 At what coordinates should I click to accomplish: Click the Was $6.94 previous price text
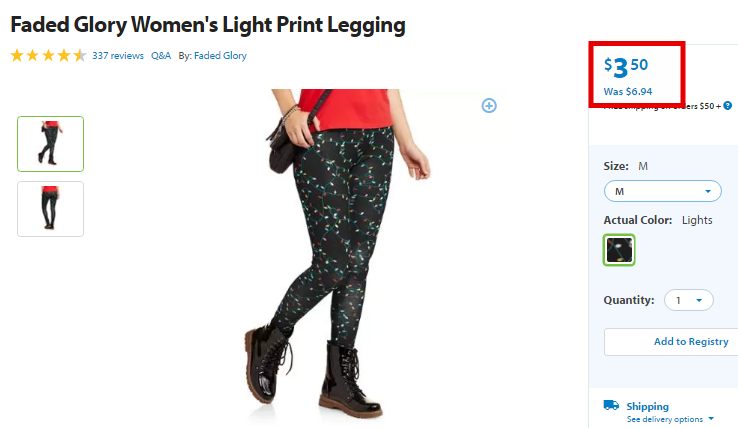(628, 91)
